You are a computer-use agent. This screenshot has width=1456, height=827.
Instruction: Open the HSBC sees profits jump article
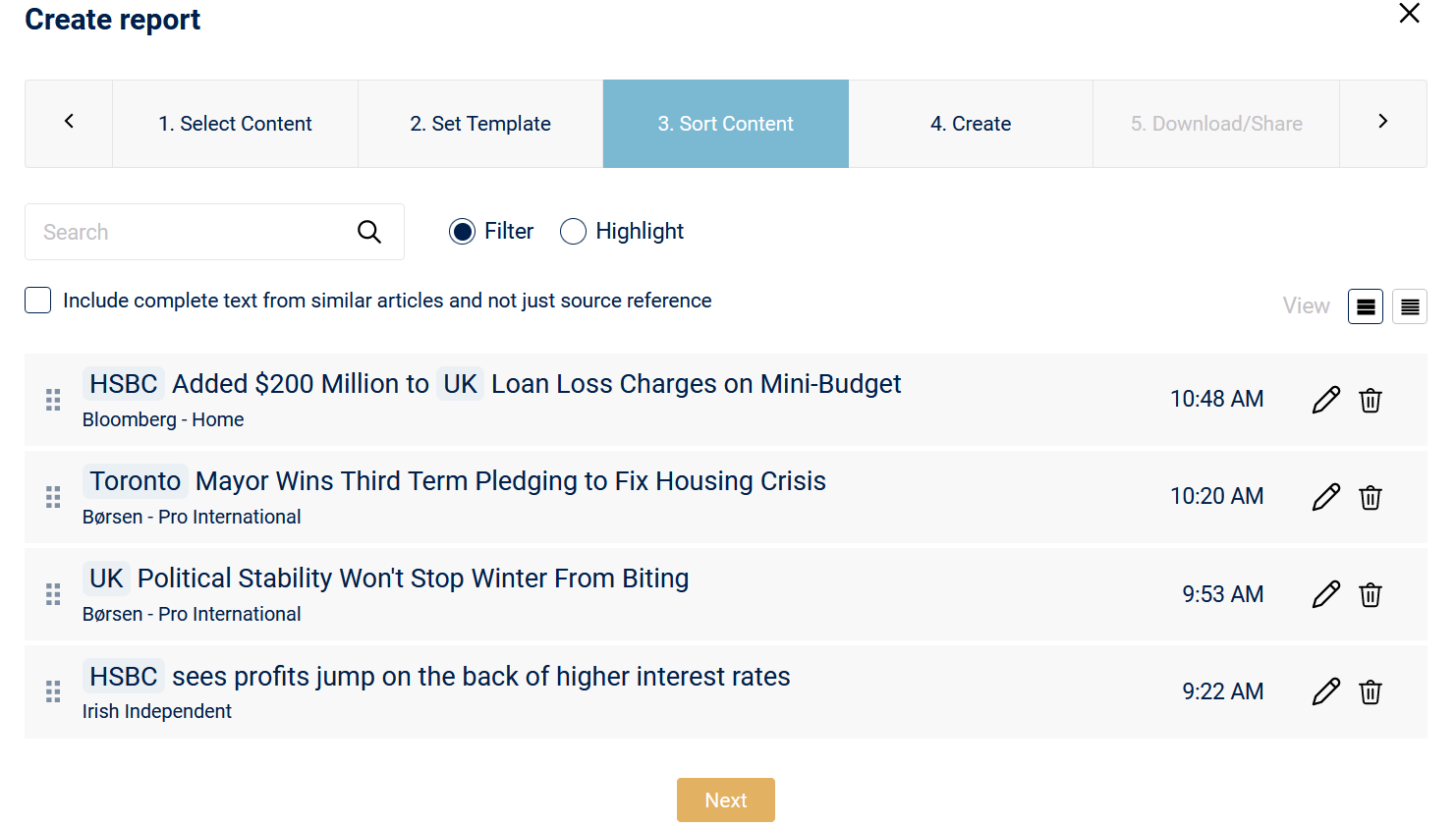pos(436,677)
